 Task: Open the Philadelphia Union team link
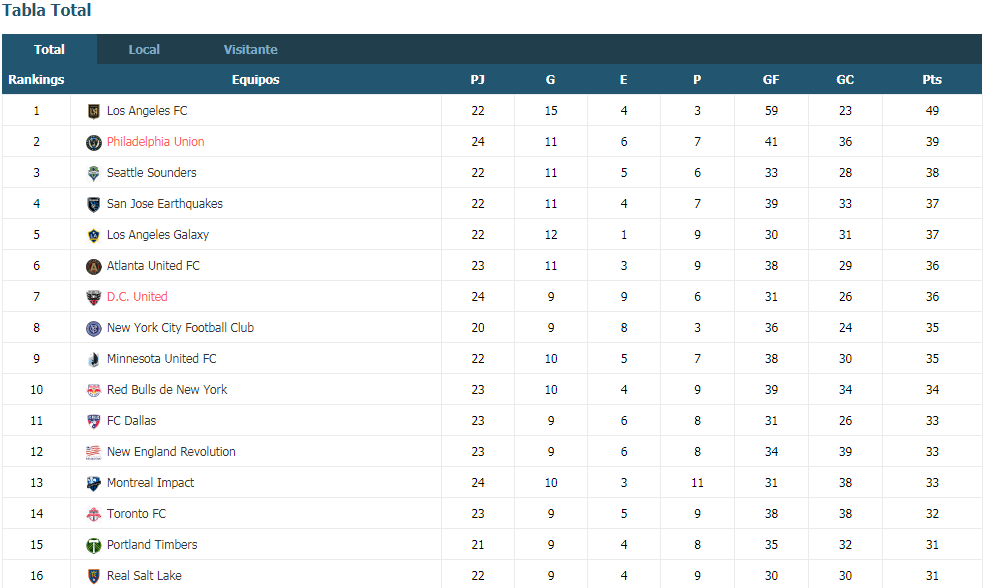point(155,142)
